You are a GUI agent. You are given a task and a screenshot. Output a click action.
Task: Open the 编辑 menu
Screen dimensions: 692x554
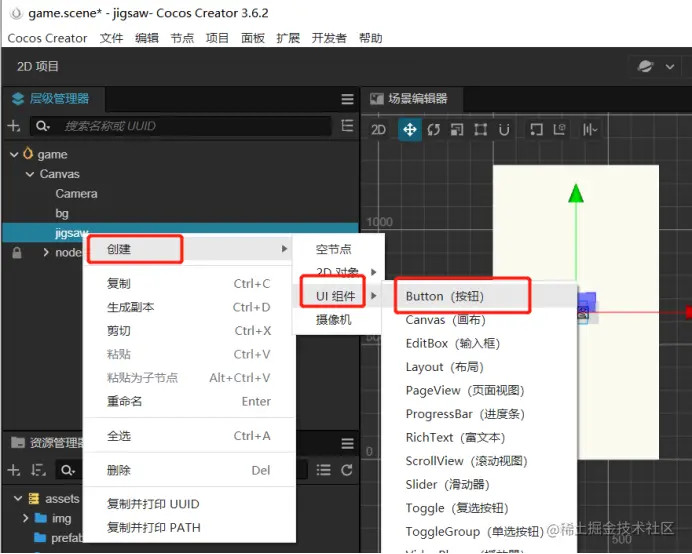tap(147, 38)
